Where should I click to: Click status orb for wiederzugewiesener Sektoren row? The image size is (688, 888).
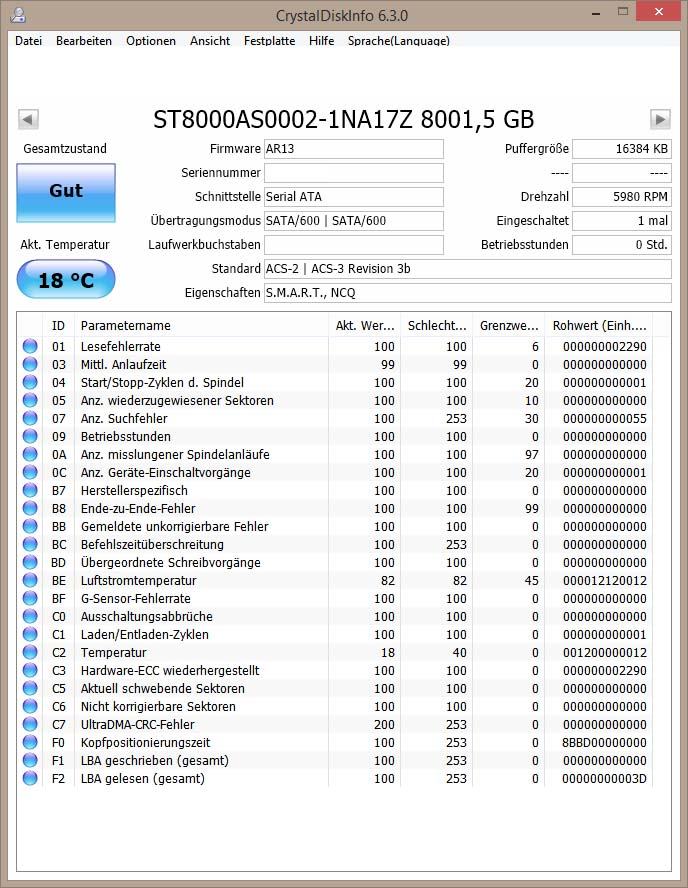[30, 400]
